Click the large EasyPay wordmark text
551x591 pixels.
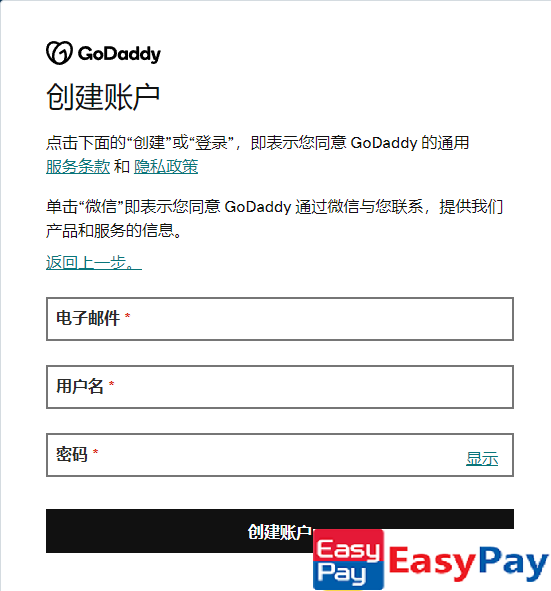tap(468, 563)
